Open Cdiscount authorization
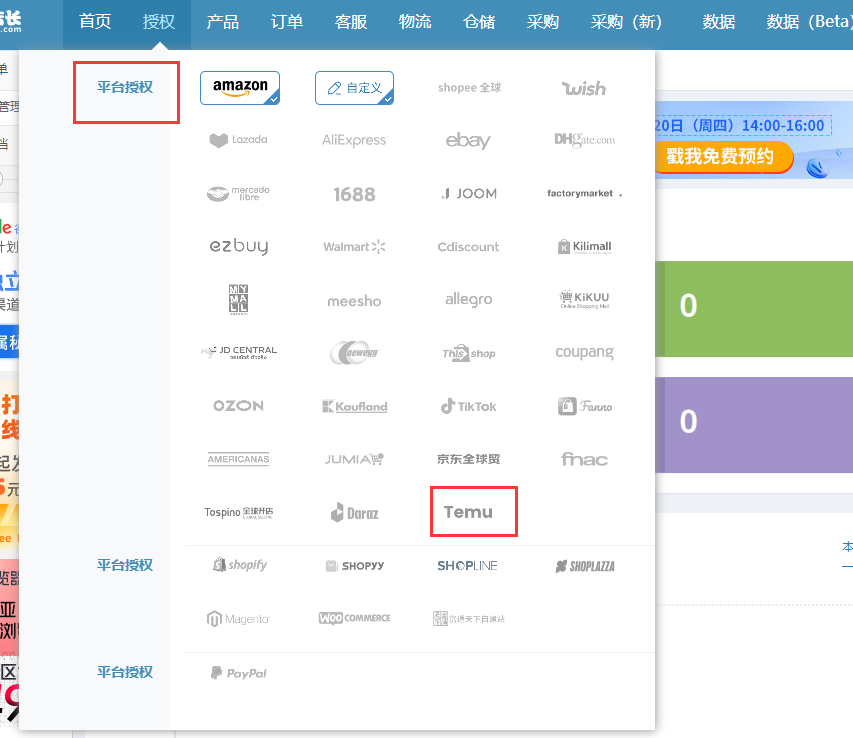 (x=468, y=247)
